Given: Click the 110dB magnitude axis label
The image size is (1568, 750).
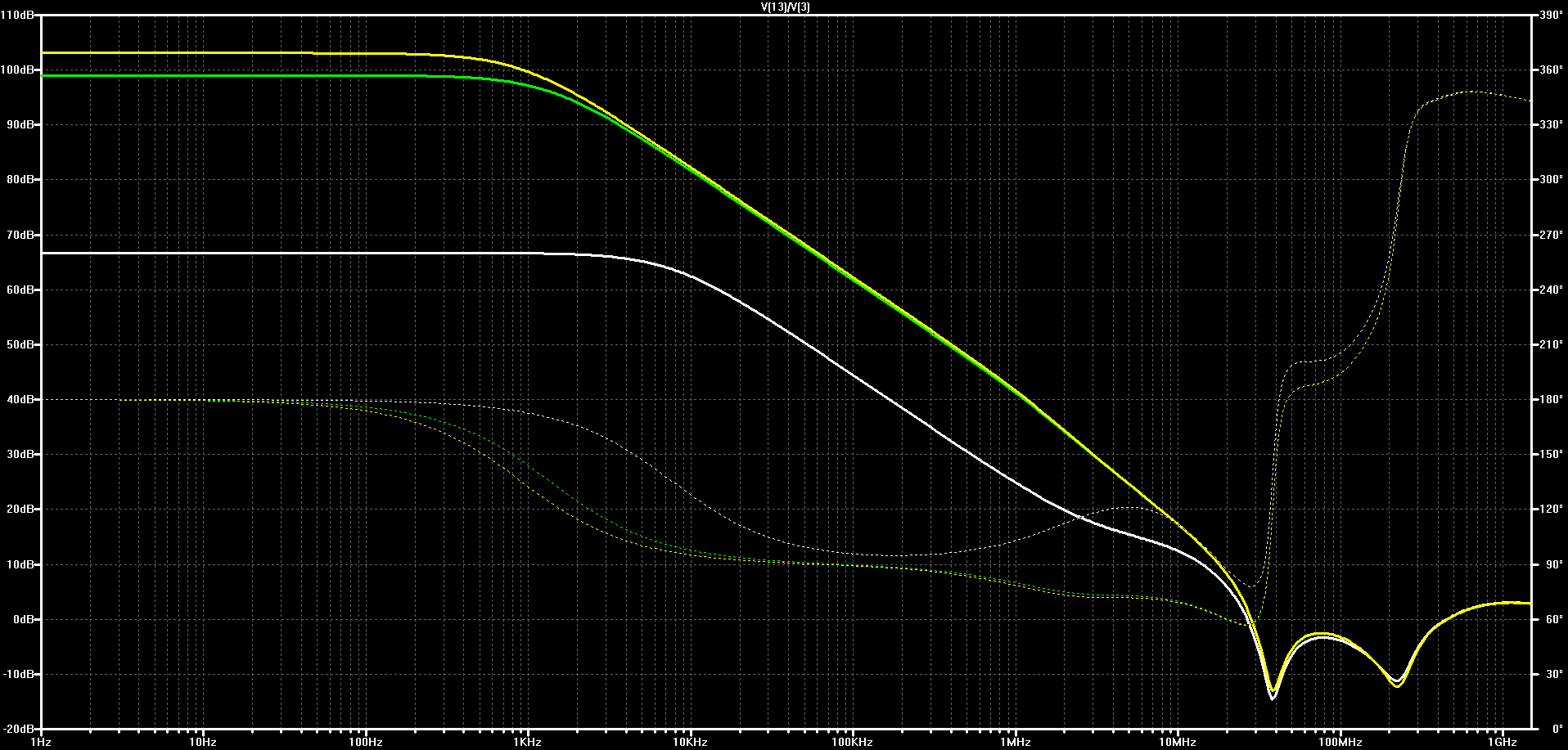Looking at the screenshot, I should pos(17,15).
